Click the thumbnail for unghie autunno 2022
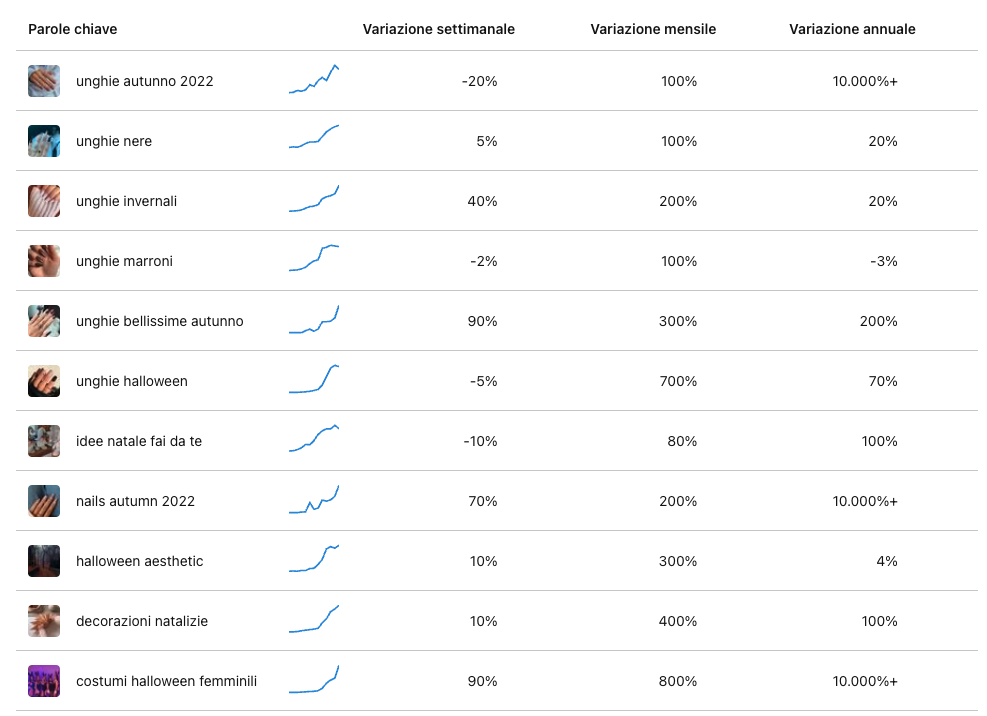The height and width of the screenshot is (716, 987). pos(44,81)
